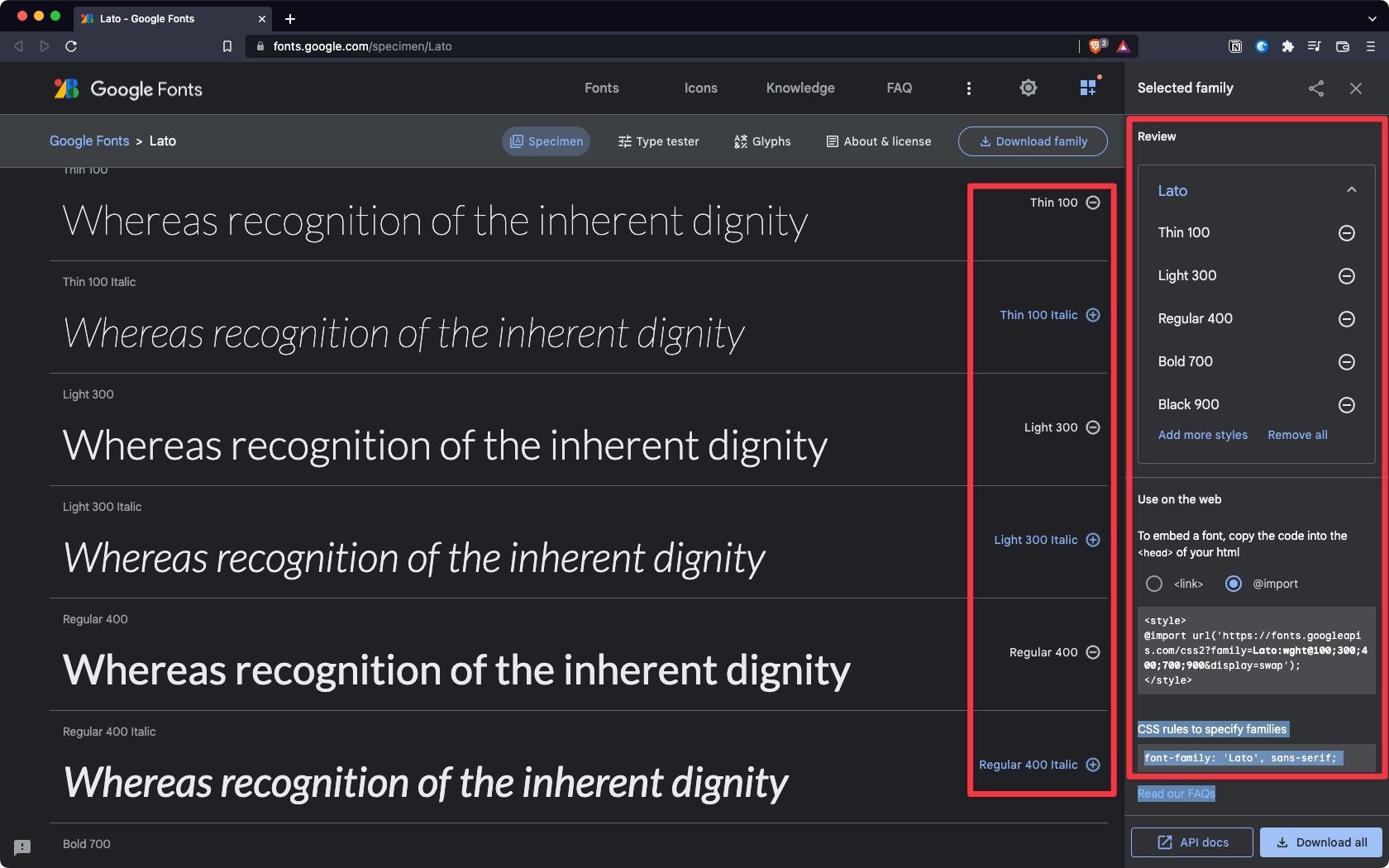This screenshot has width=1389, height=868.
Task: Open the Read our FAQs link
Action: [1177, 794]
